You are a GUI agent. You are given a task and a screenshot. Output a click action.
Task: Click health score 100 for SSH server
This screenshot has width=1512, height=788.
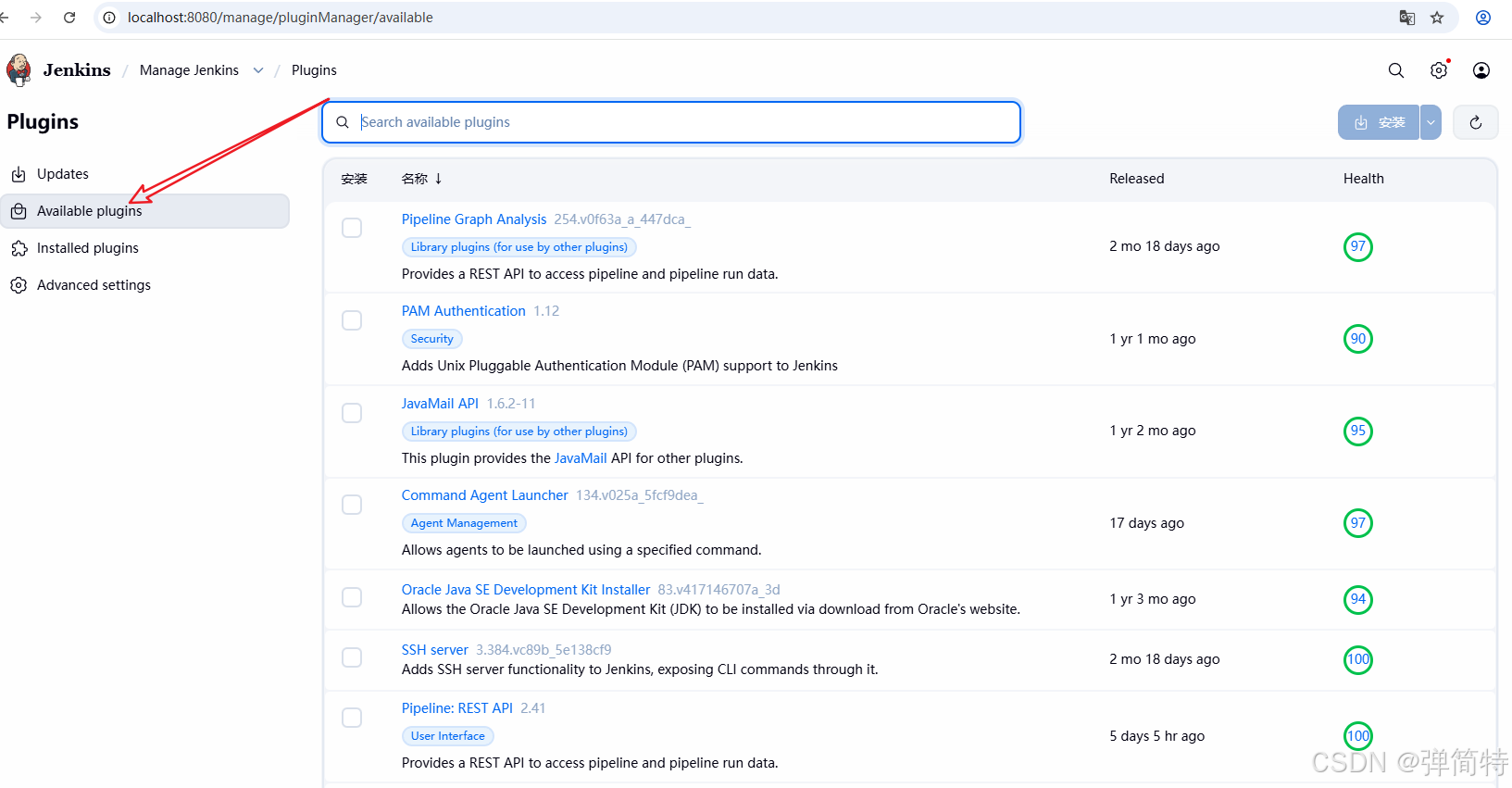[x=1358, y=659]
